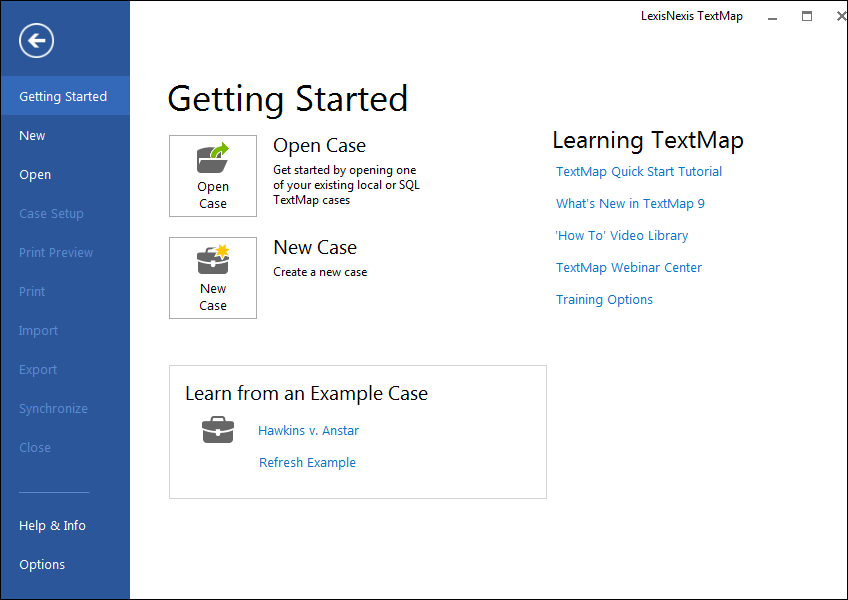Image resolution: width=848 pixels, height=600 pixels.
Task: Click the Refresh Example link
Action: [307, 462]
